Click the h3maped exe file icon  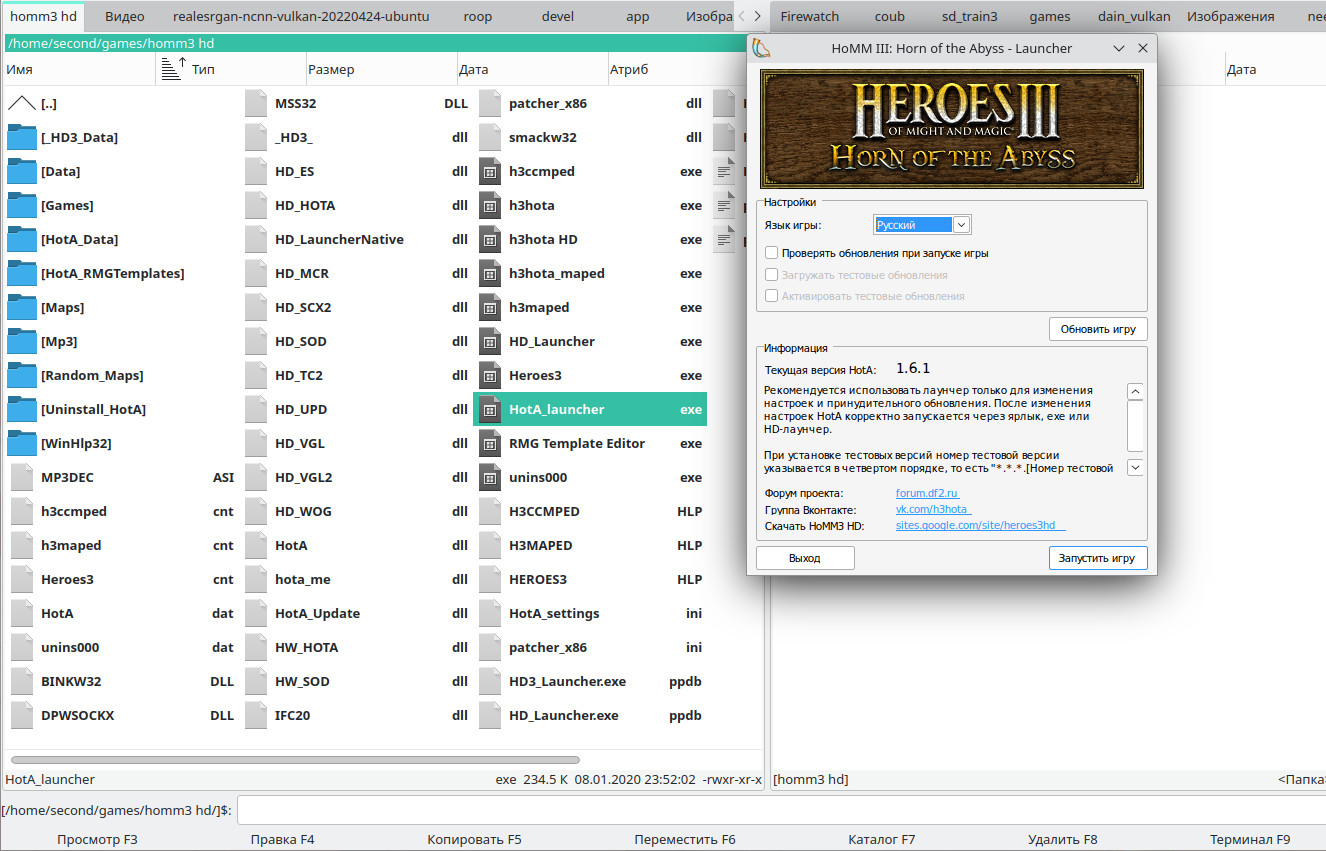point(489,307)
